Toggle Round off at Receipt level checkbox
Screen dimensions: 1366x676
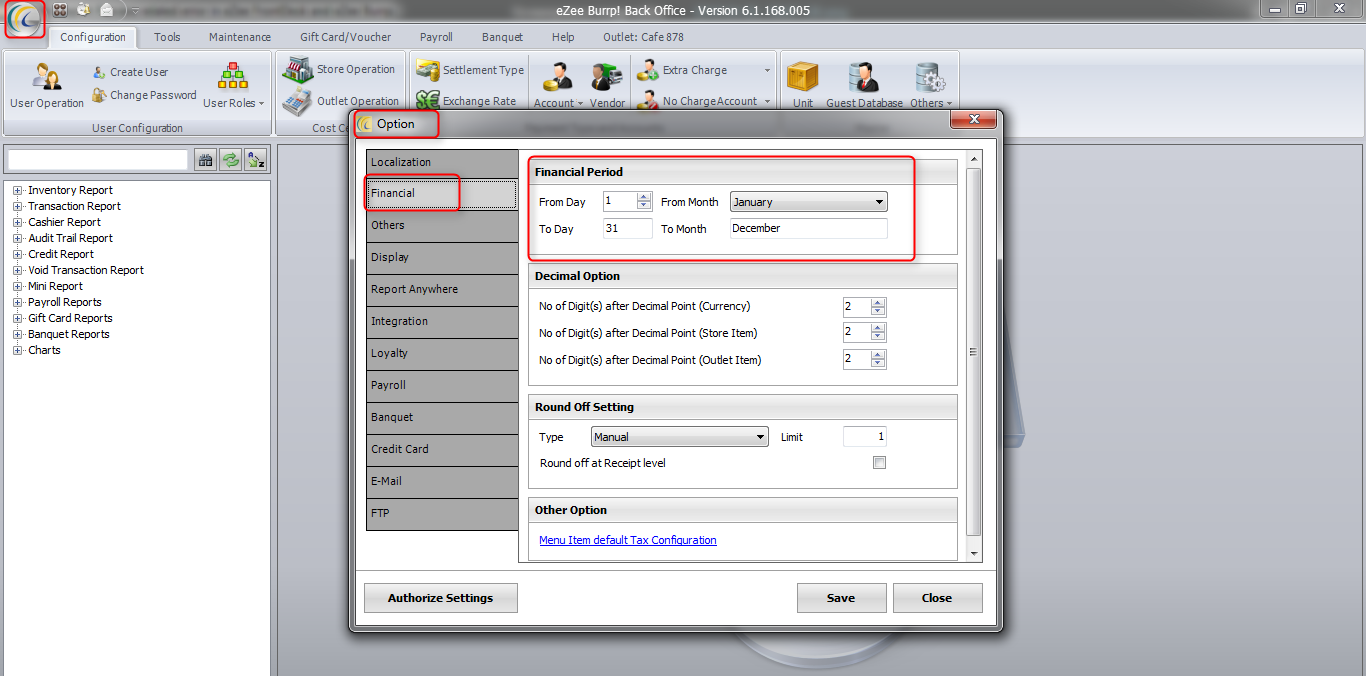(x=879, y=463)
